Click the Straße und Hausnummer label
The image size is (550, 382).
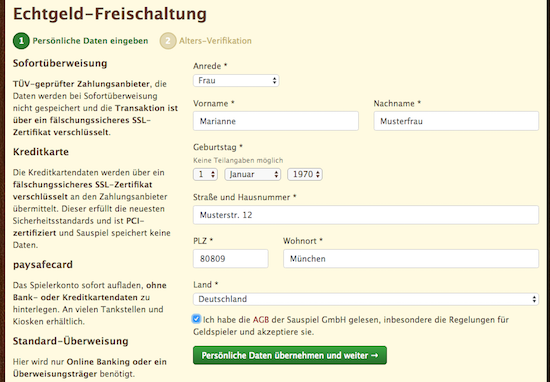[x=244, y=197]
